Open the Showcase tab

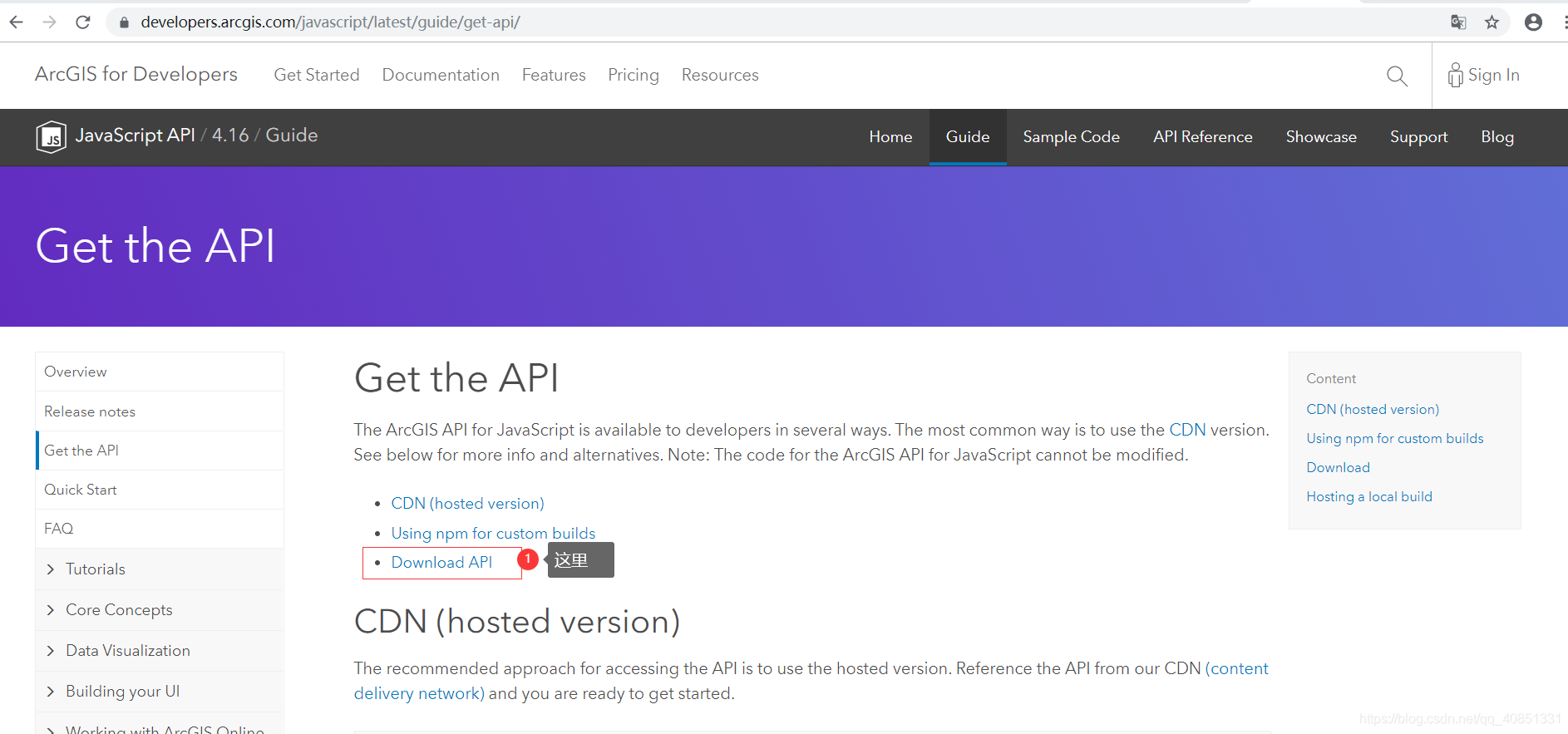click(1321, 137)
